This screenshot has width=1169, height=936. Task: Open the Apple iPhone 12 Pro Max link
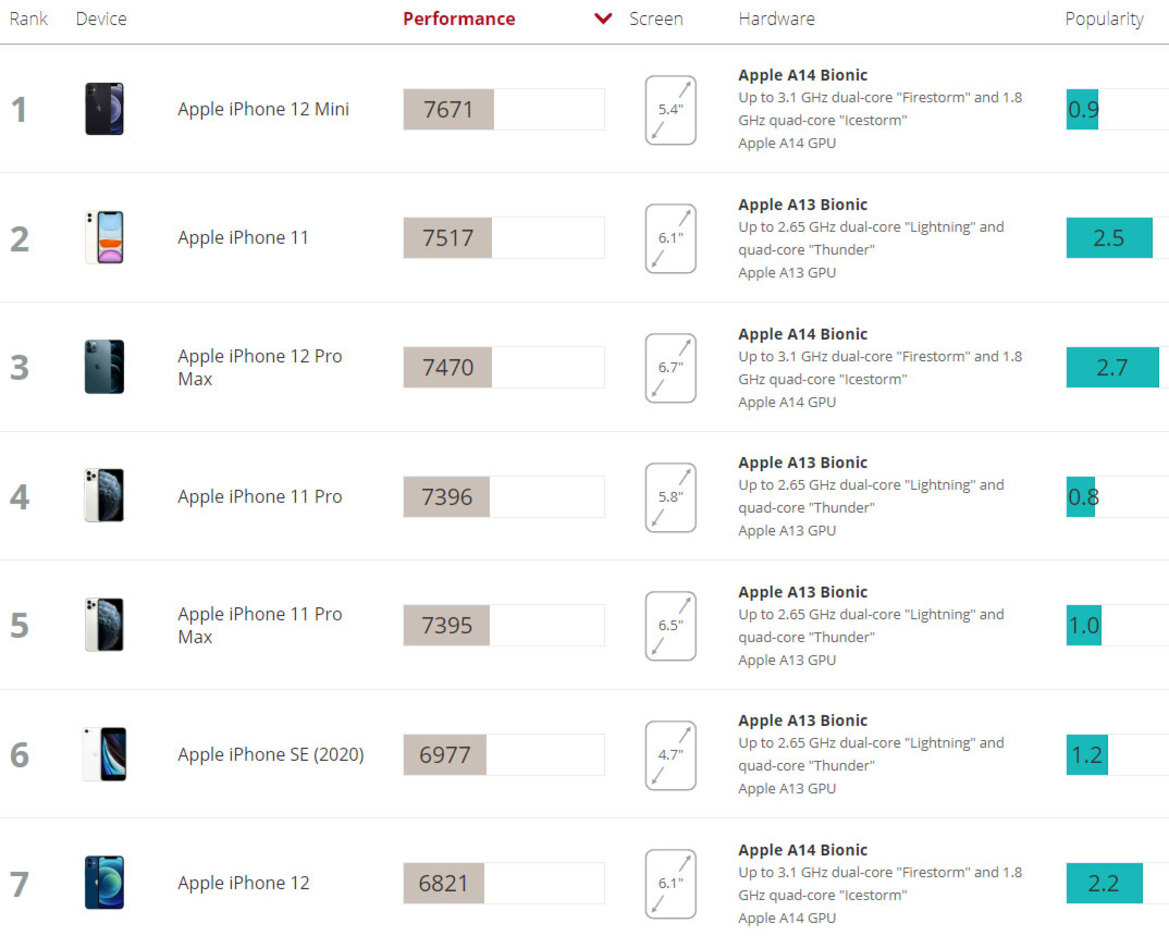click(x=259, y=367)
